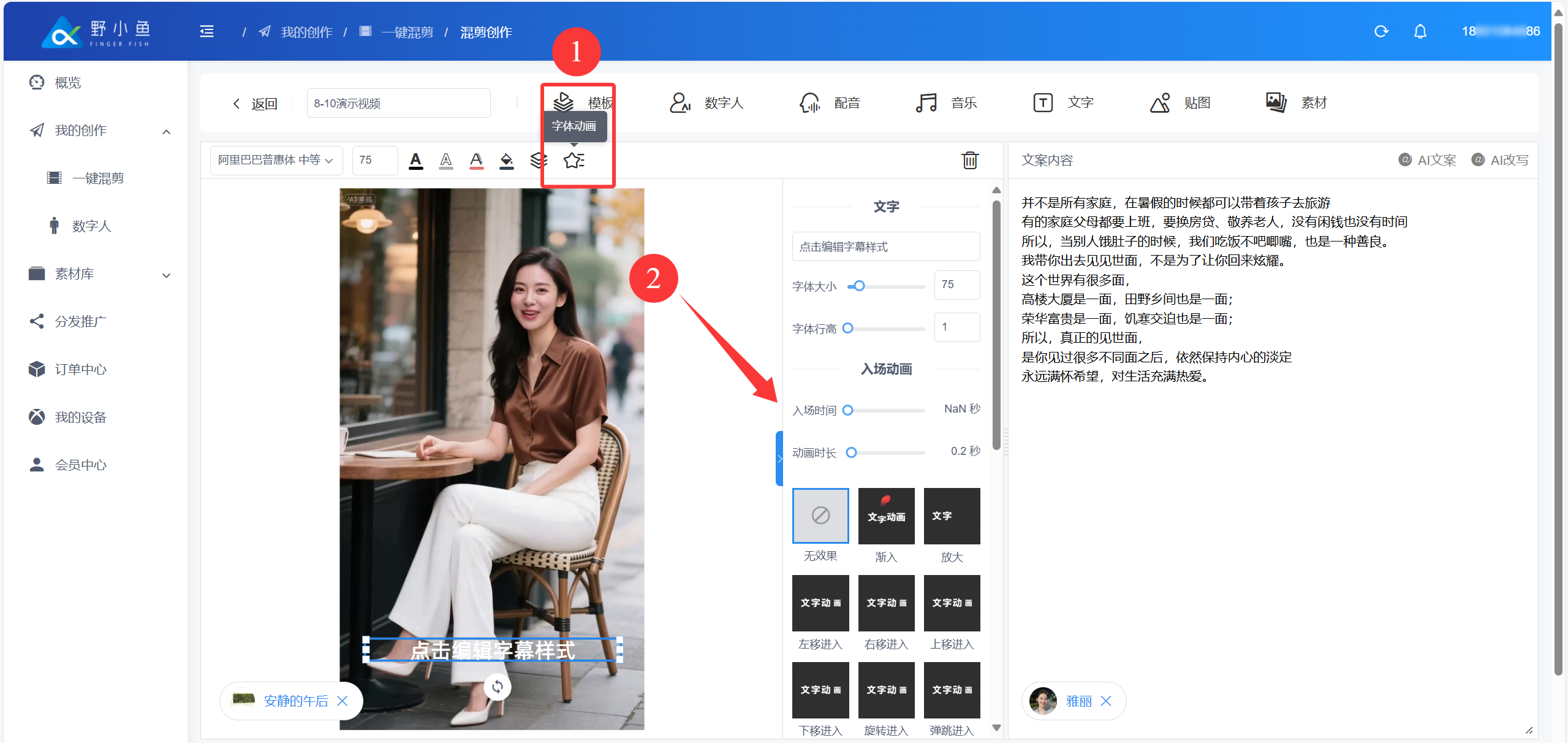The height and width of the screenshot is (743, 1568).
Task: Click the sidebar collapse menu icon
Action: [x=207, y=31]
